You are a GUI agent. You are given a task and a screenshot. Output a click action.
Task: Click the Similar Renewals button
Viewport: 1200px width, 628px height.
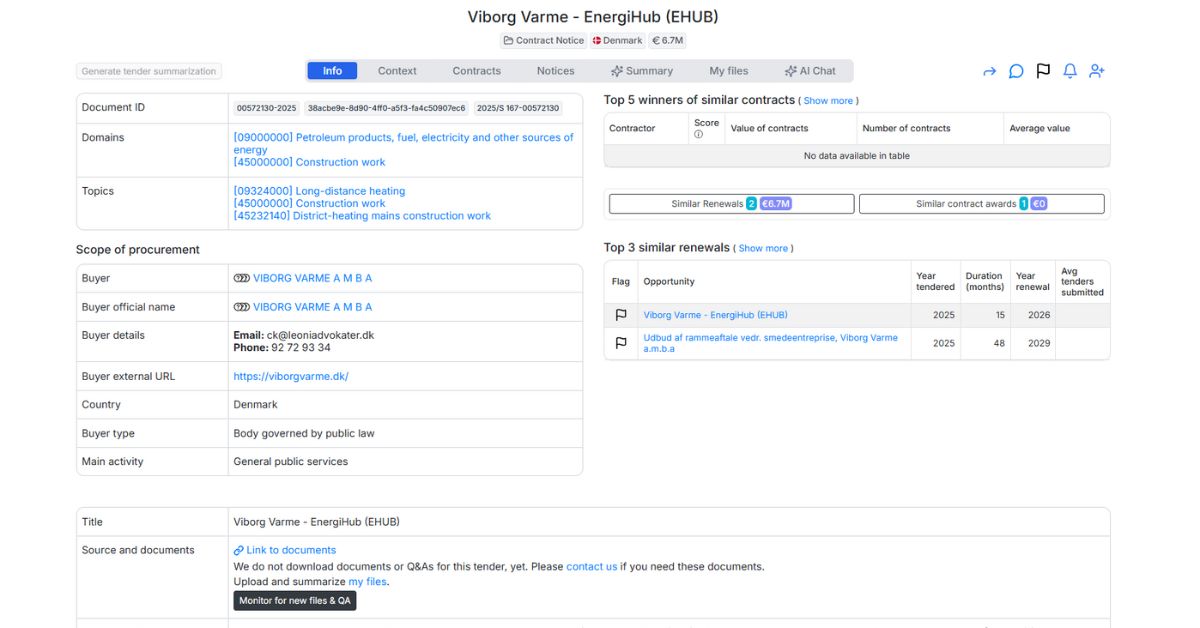point(731,204)
